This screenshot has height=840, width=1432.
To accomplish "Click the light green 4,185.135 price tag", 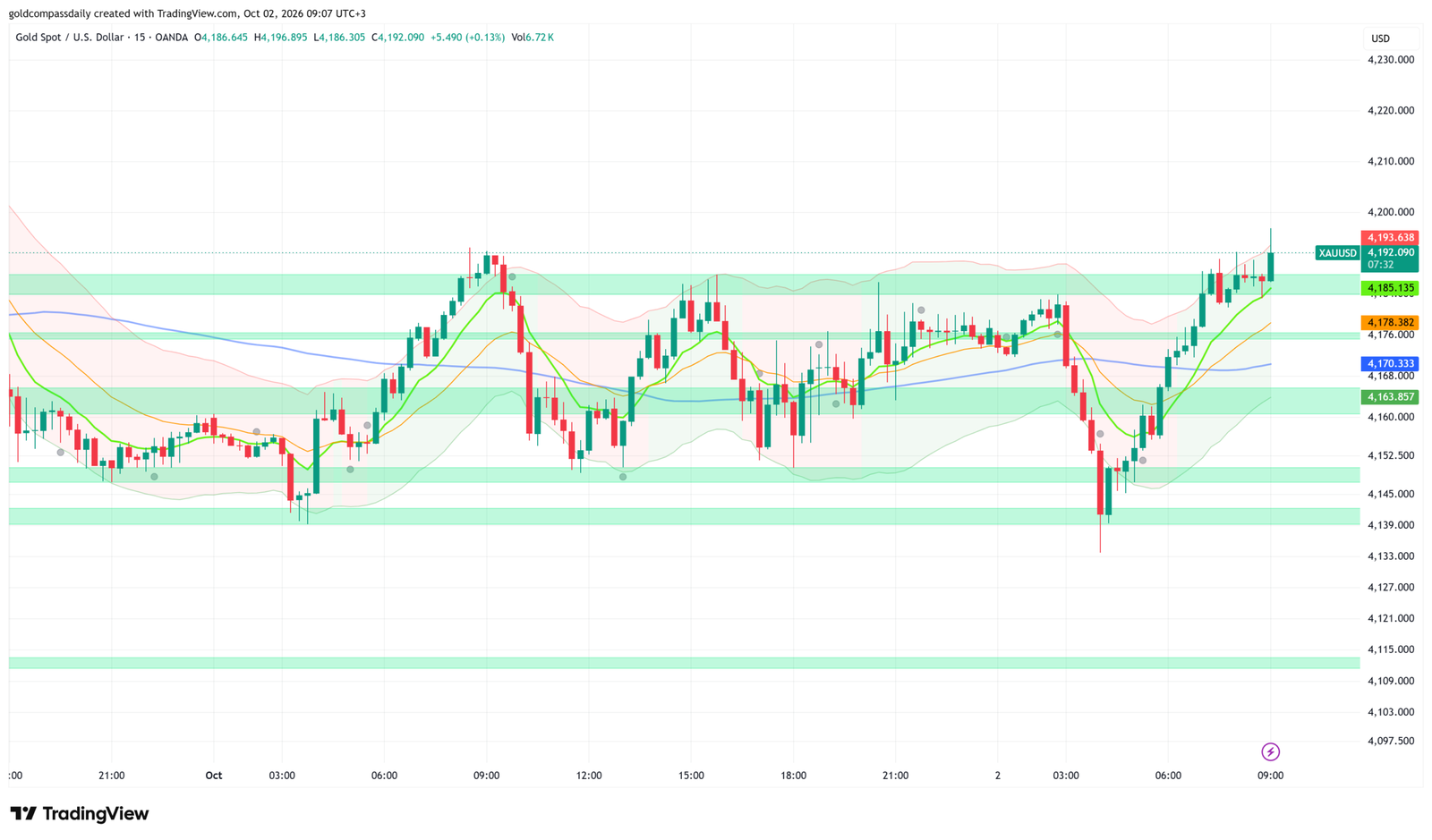I will (1390, 288).
